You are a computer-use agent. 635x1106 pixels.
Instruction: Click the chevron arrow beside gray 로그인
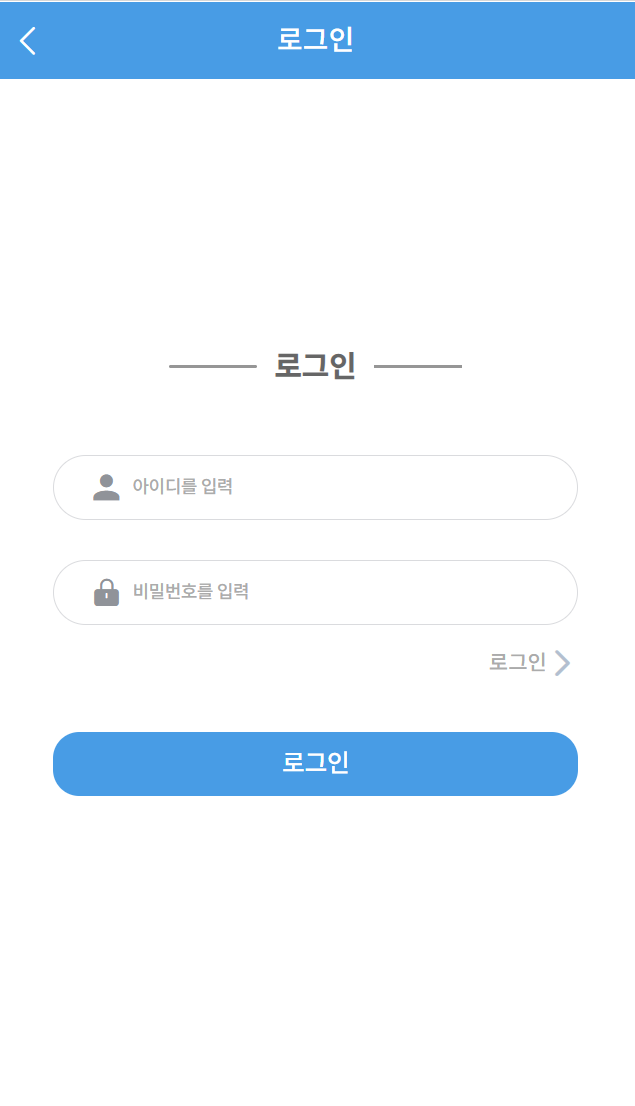point(563,662)
